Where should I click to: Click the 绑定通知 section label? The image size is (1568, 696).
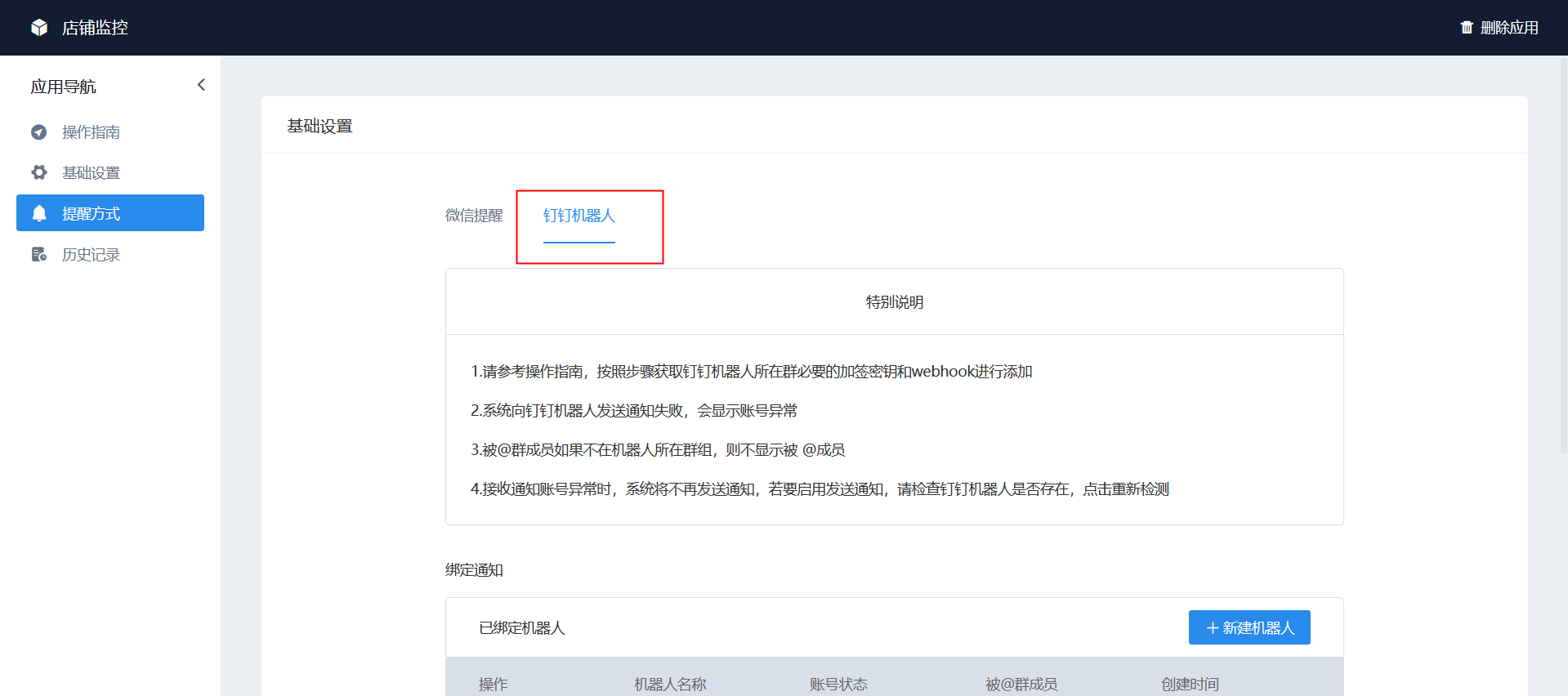(x=474, y=570)
